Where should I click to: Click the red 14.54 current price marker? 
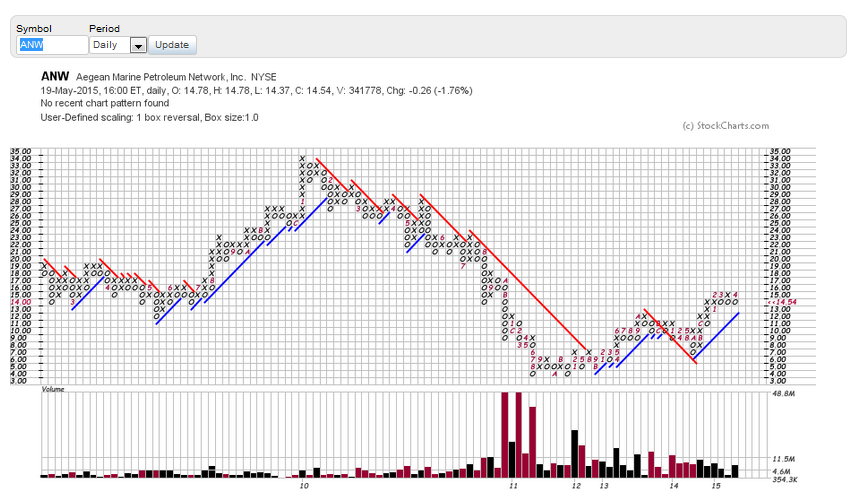pyautogui.click(x=782, y=302)
